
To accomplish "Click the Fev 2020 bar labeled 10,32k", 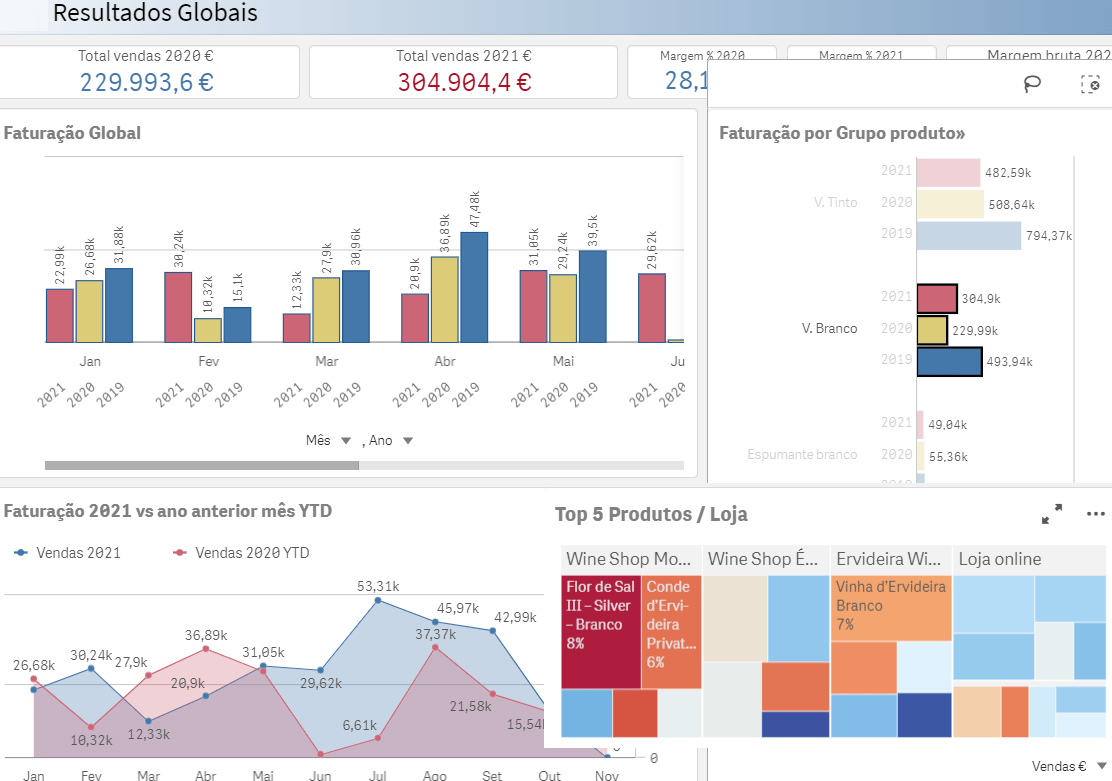I will pyautogui.click(x=208, y=331).
